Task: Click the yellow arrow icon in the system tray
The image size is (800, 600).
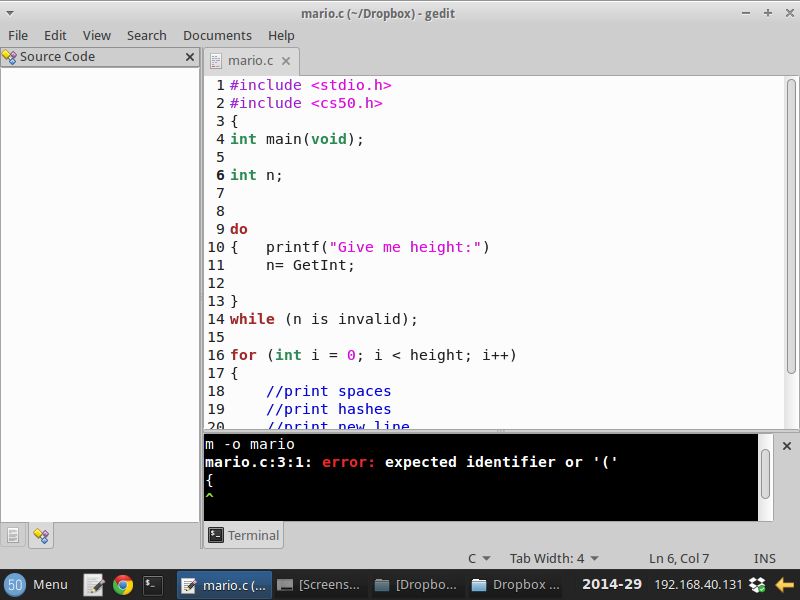Action: click(x=785, y=585)
